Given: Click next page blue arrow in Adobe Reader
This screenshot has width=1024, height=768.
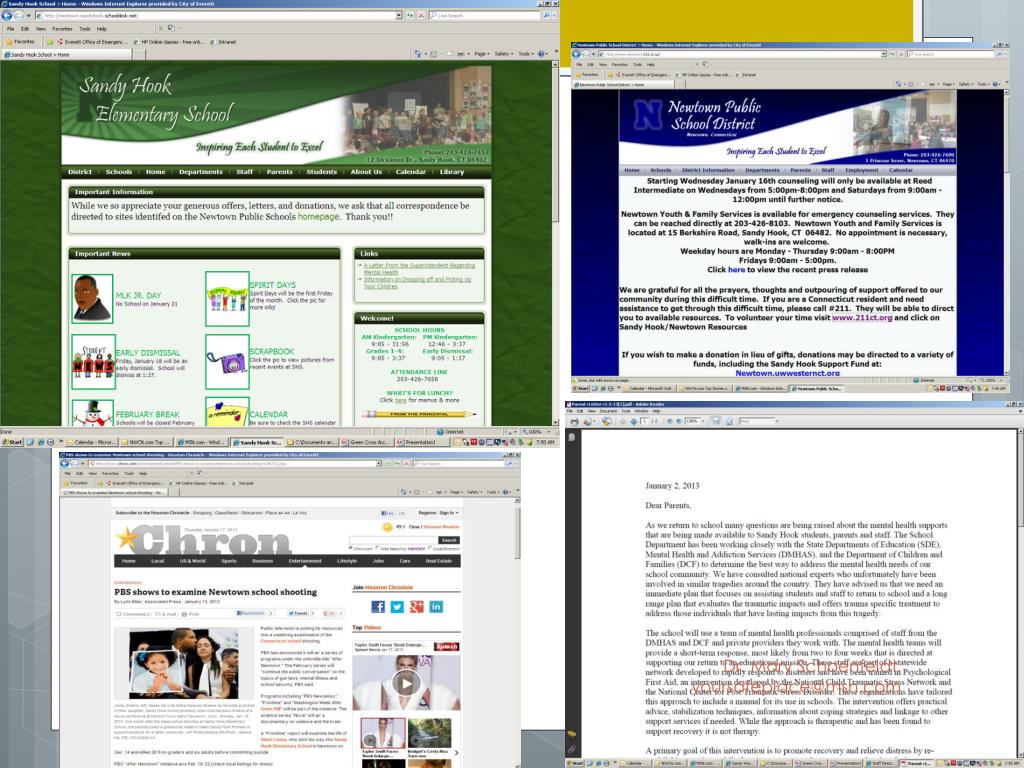Looking at the screenshot, I should point(633,421).
